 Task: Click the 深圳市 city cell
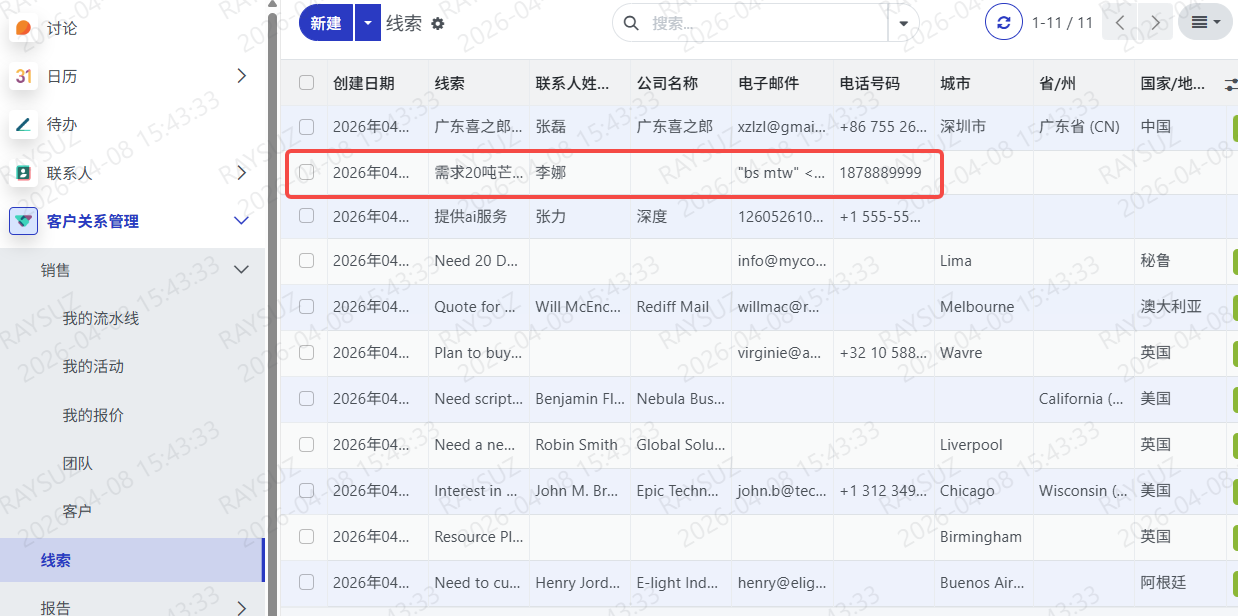coord(984,127)
